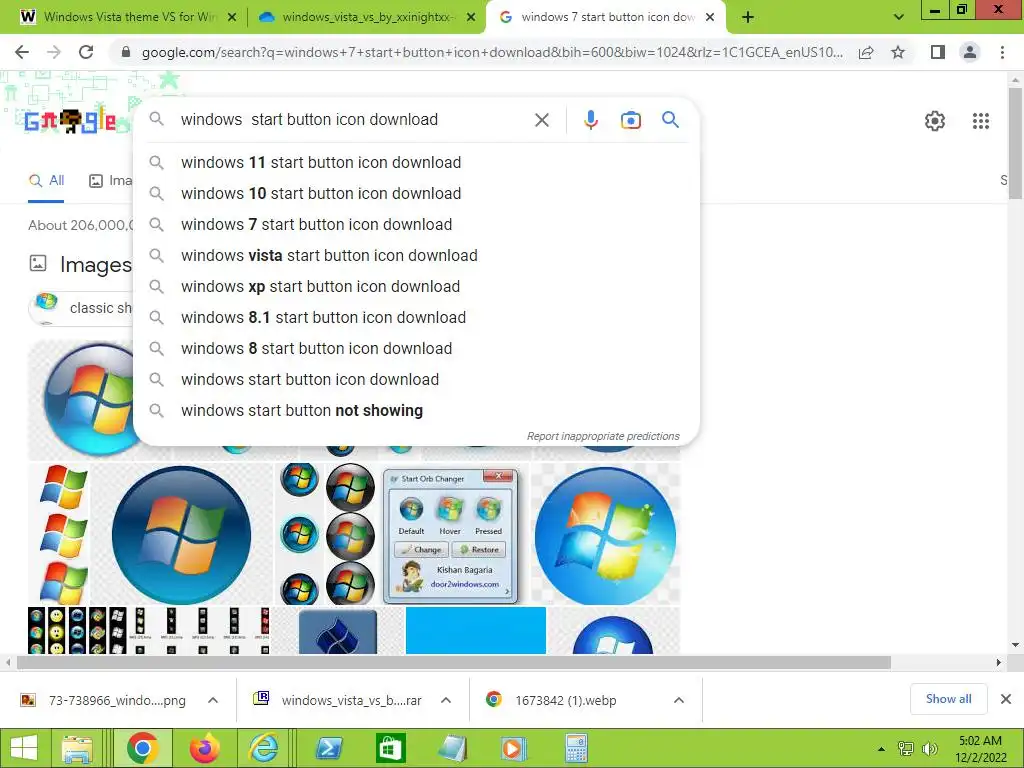Pick suggestion windows 10 start button icon download

point(416,193)
